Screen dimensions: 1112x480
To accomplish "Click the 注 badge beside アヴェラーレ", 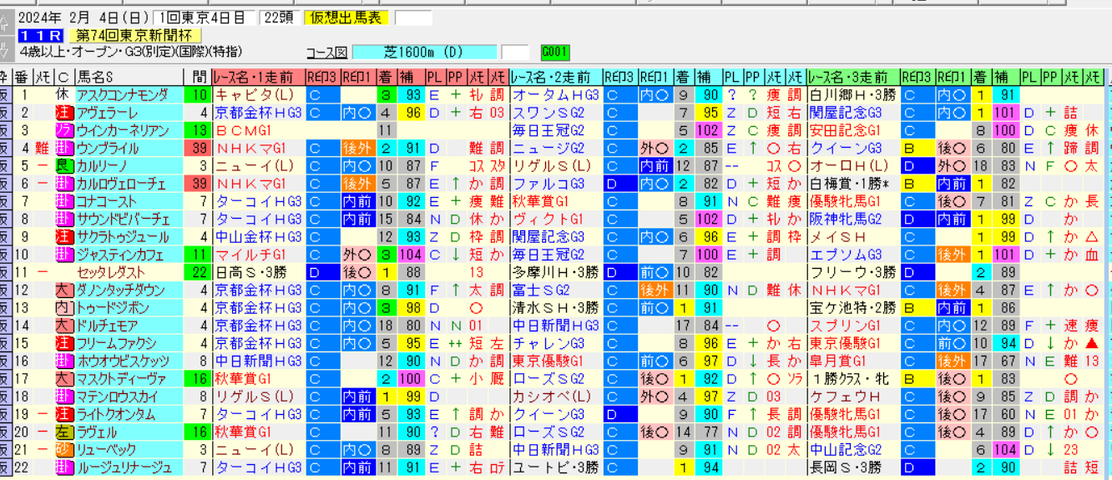I will 64,112.
